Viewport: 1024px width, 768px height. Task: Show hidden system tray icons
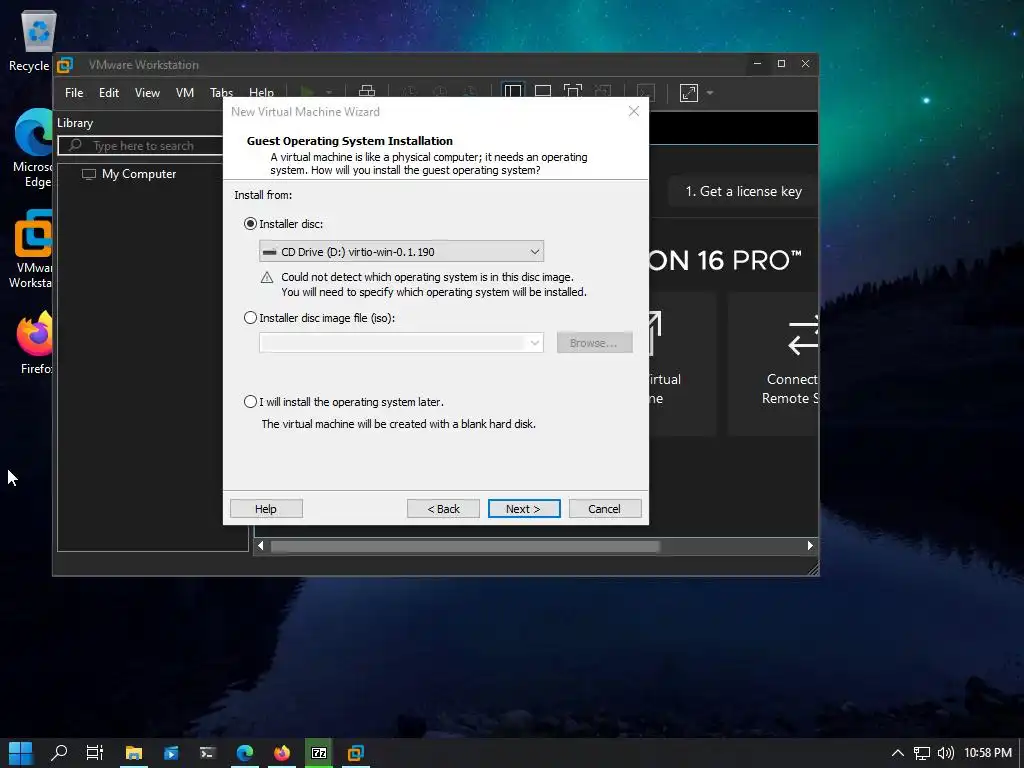(x=898, y=753)
